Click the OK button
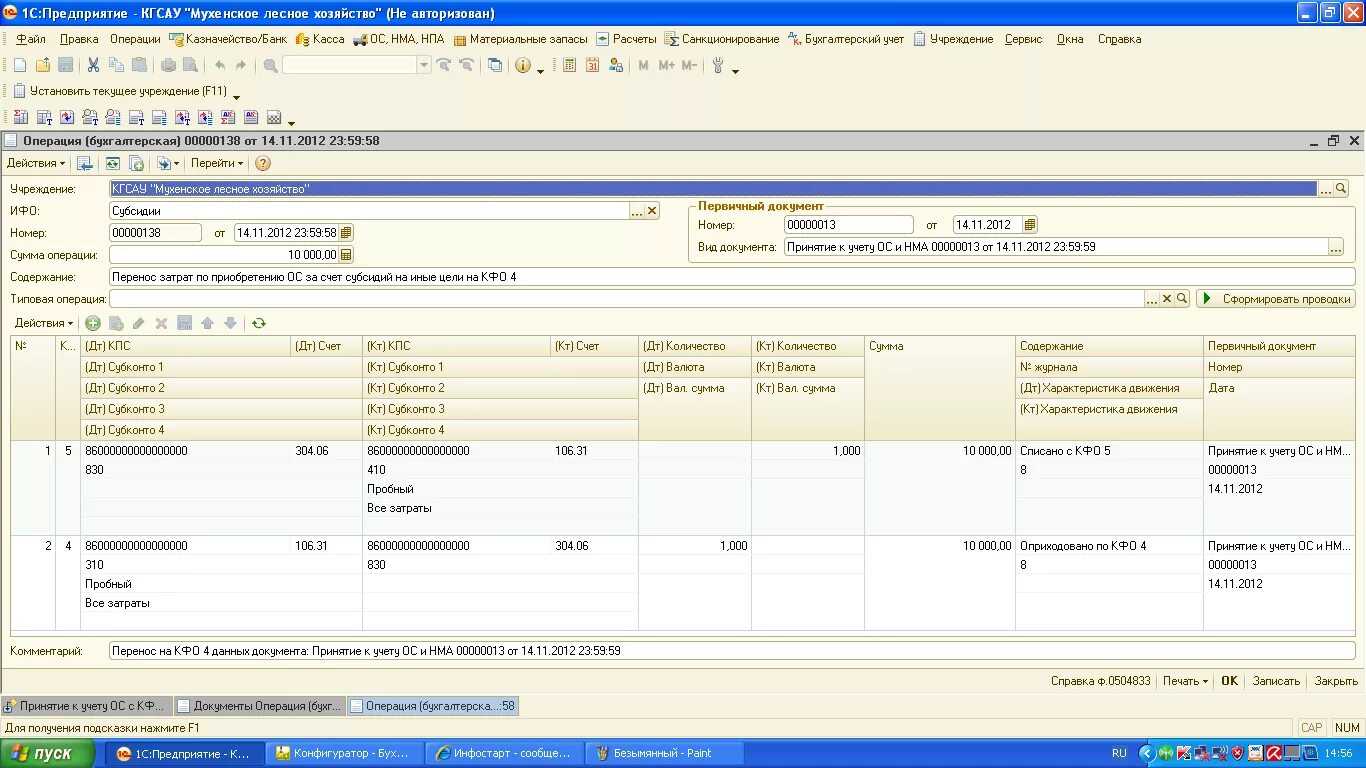 click(1229, 681)
